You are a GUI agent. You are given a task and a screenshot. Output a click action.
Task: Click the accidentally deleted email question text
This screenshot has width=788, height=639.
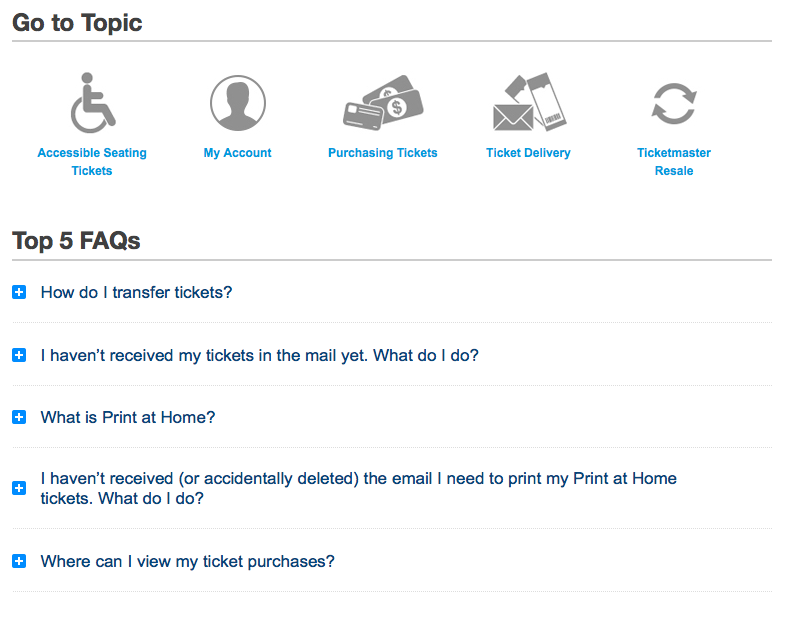358,488
